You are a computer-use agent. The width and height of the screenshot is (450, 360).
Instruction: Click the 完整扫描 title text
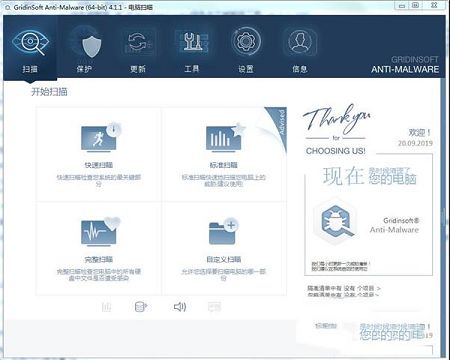click(99, 259)
